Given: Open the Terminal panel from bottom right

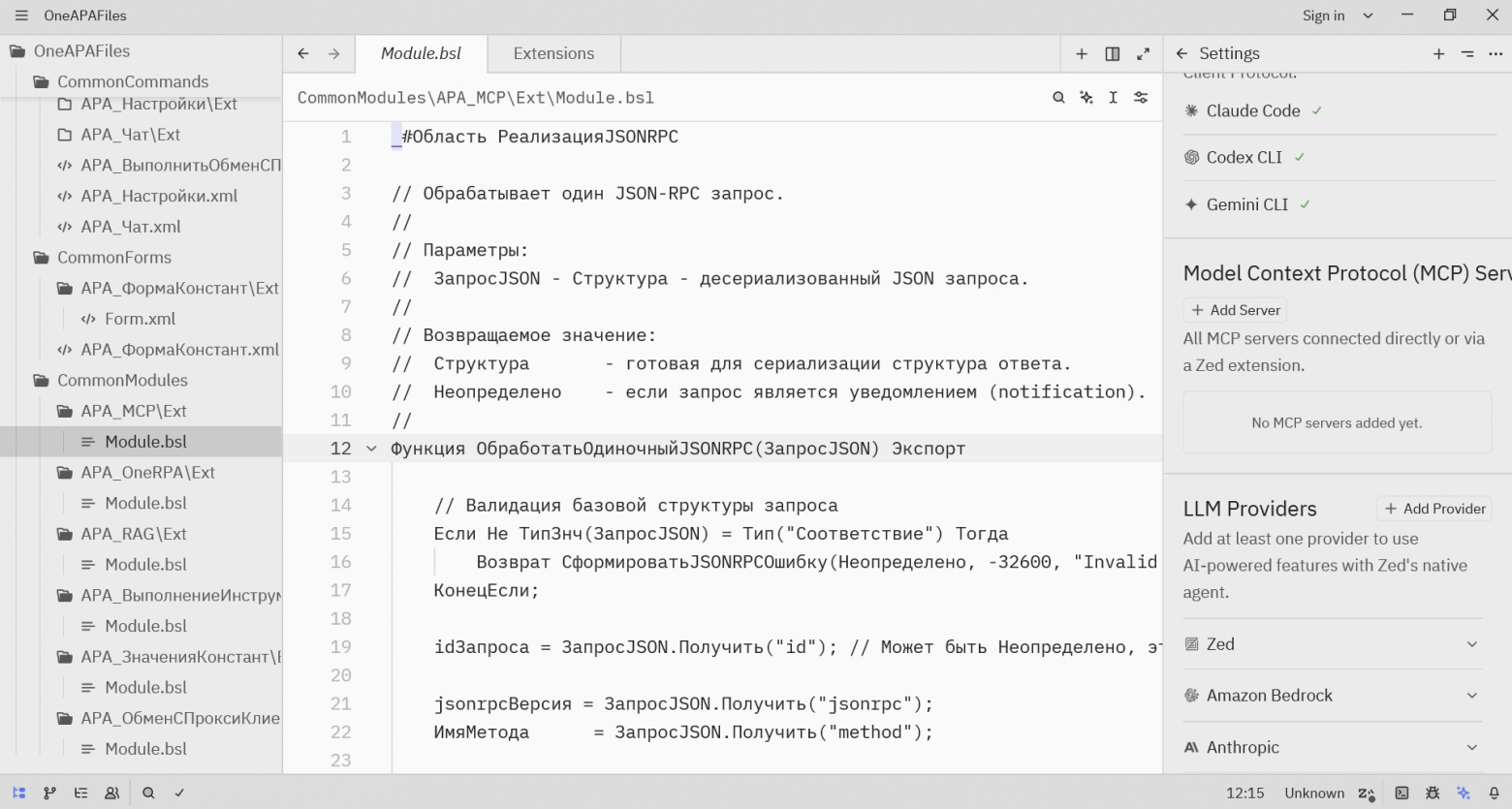Looking at the screenshot, I should tap(1402, 793).
